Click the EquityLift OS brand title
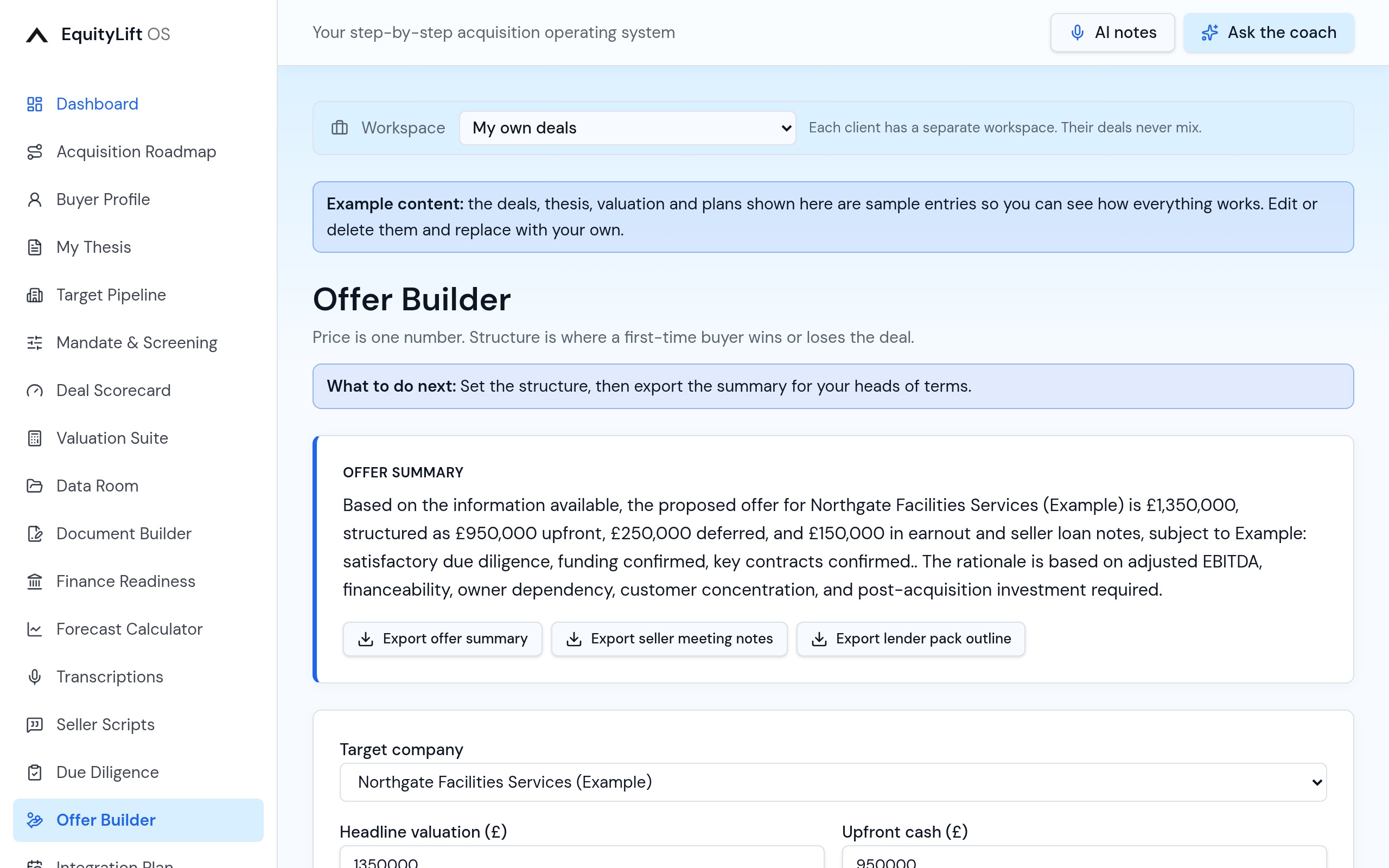The image size is (1389, 868). pyautogui.click(x=116, y=34)
